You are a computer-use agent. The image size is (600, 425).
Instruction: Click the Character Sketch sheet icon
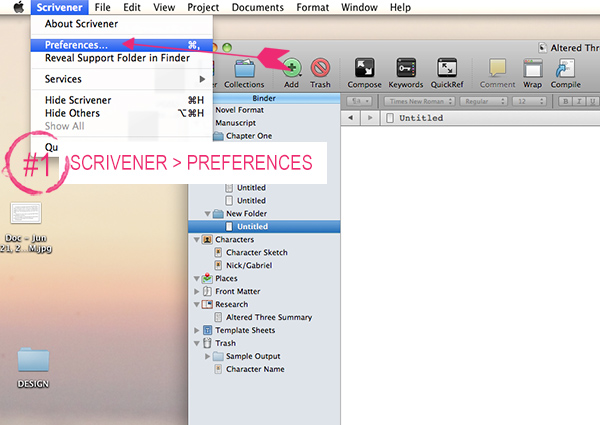218,252
